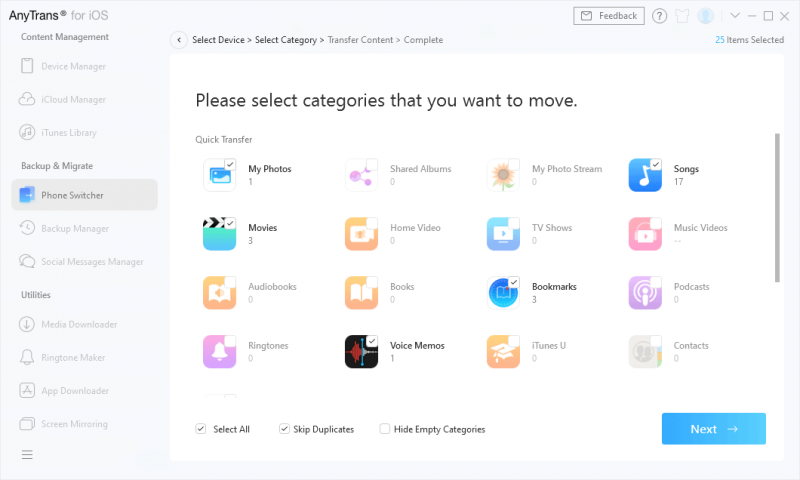This screenshot has width=800, height=480.
Task: Open Device Manager in sidebar
Action: coord(84,66)
